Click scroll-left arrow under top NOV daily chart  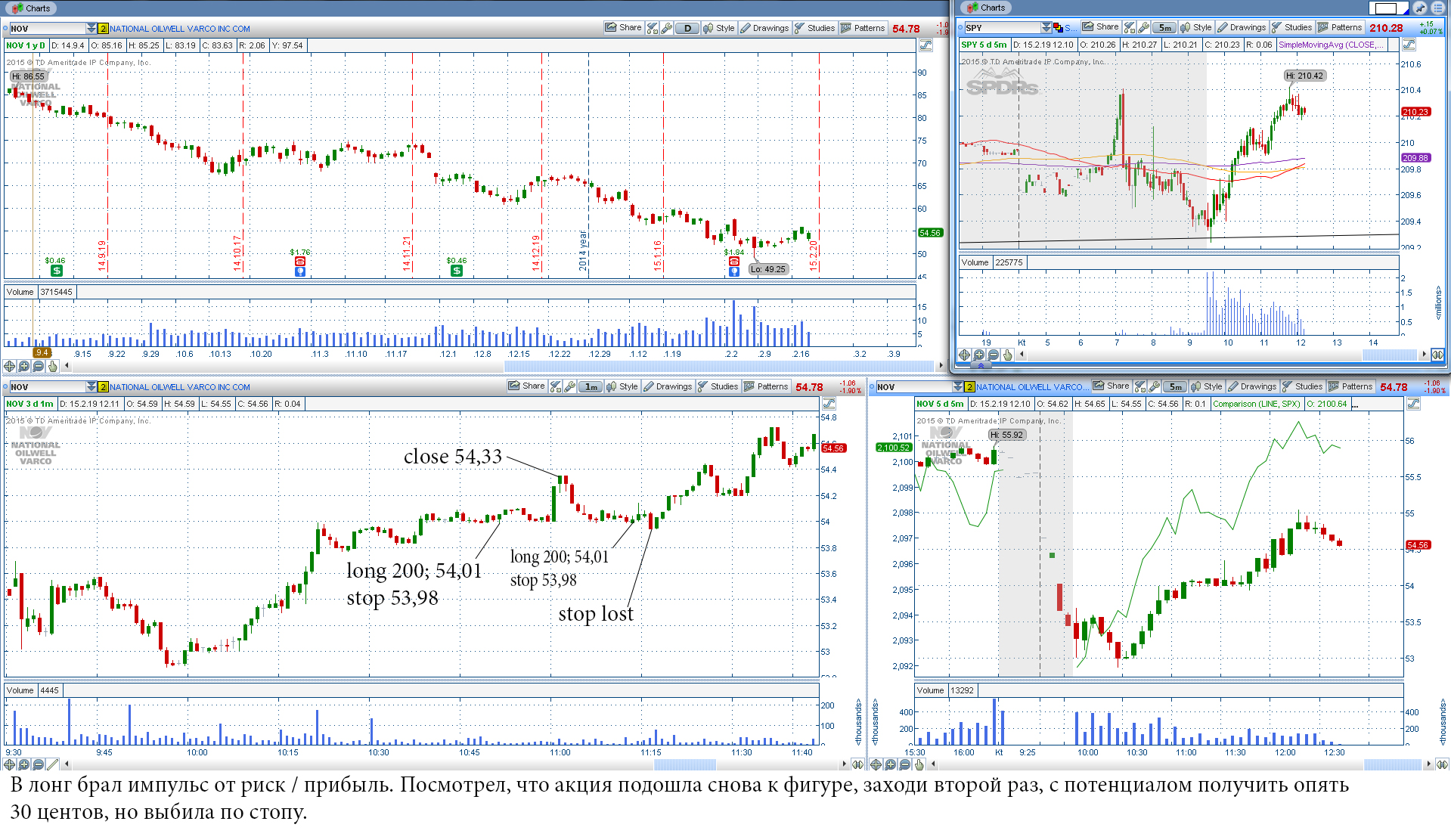click(x=67, y=366)
